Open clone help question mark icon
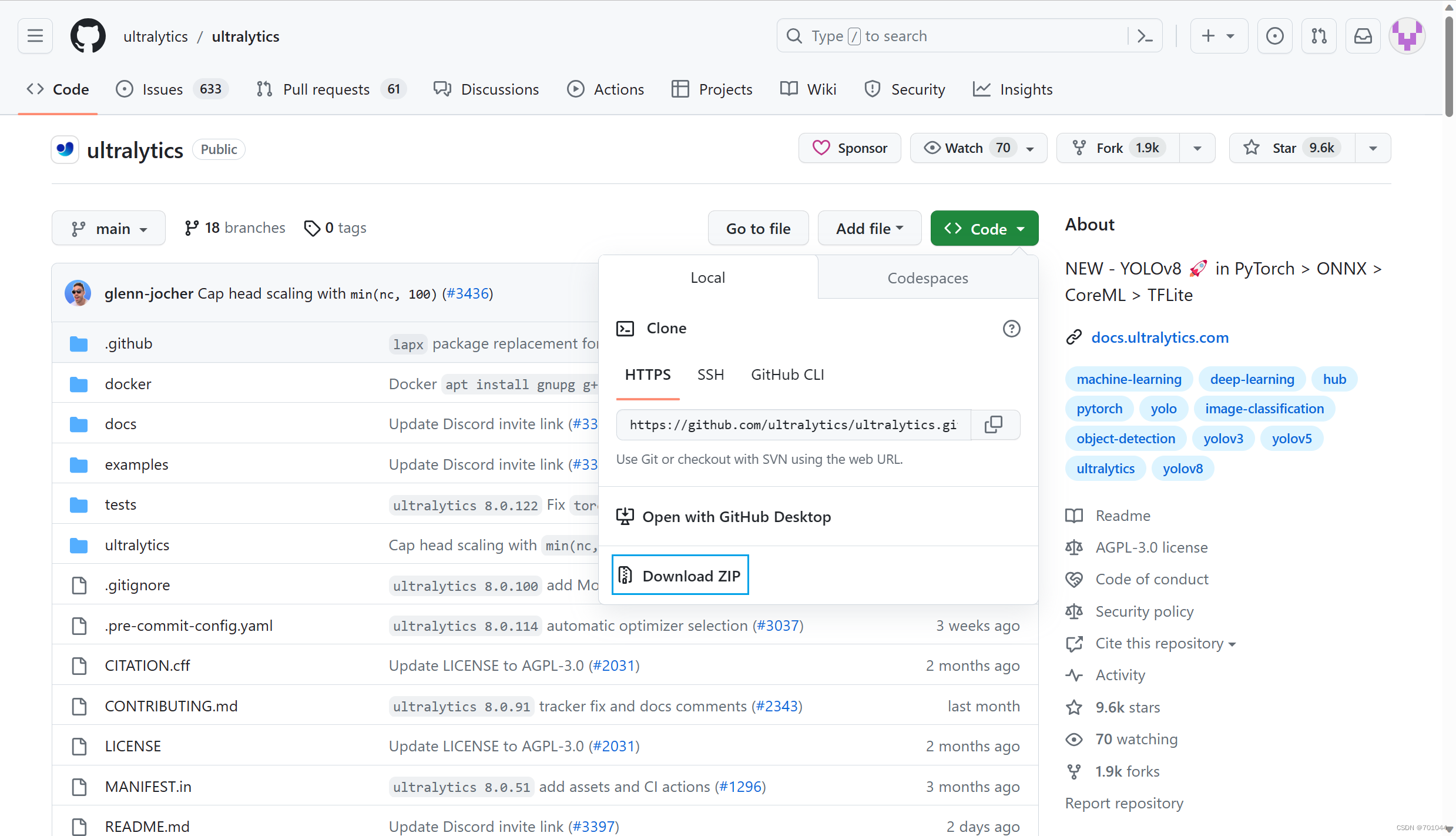This screenshot has width=1456, height=836. 1011,328
